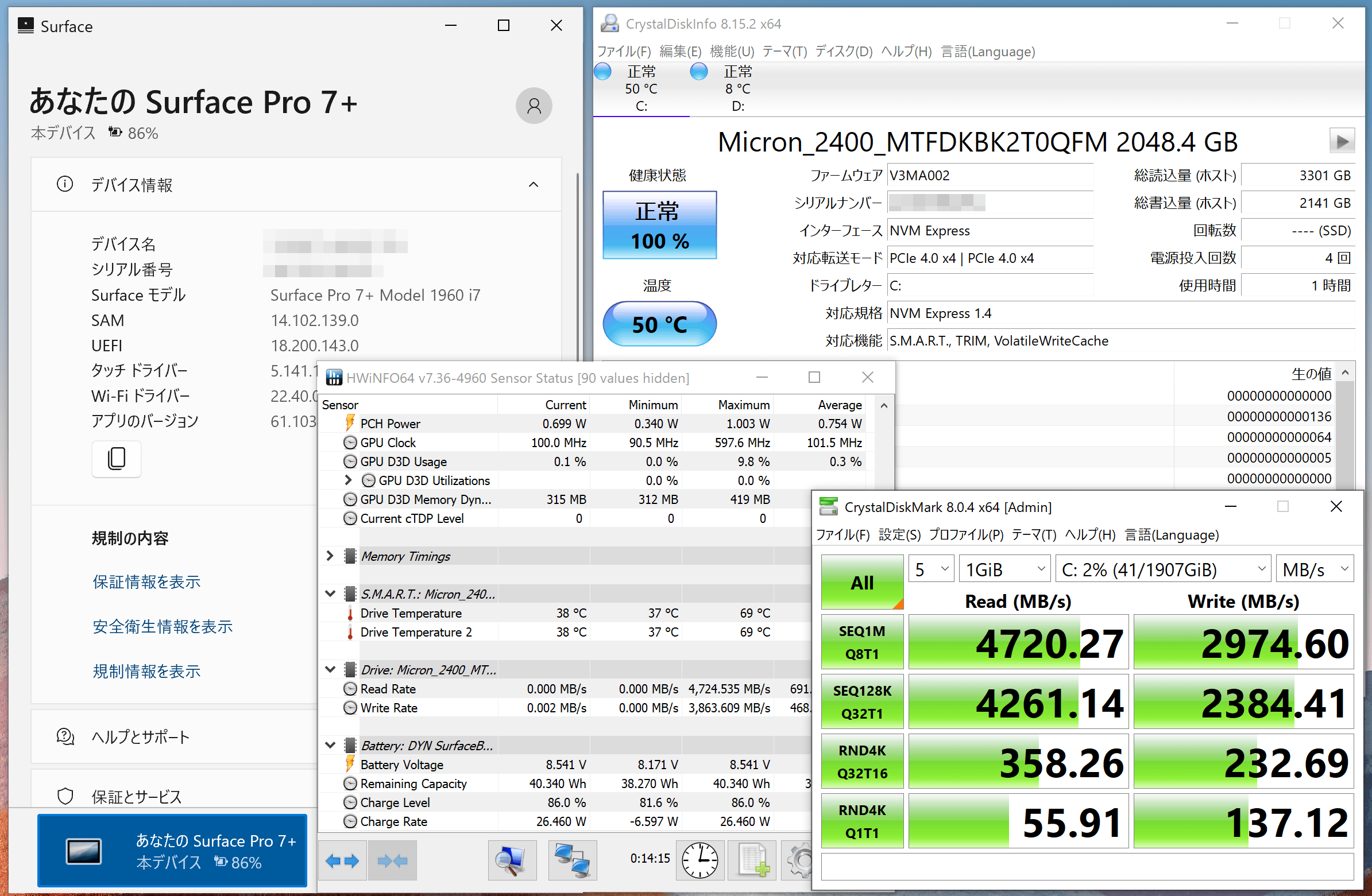Click HWiNFO collapse-columns arrows icon
This screenshot has width=1372, height=896.
pyautogui.click(x=393, y=861)
